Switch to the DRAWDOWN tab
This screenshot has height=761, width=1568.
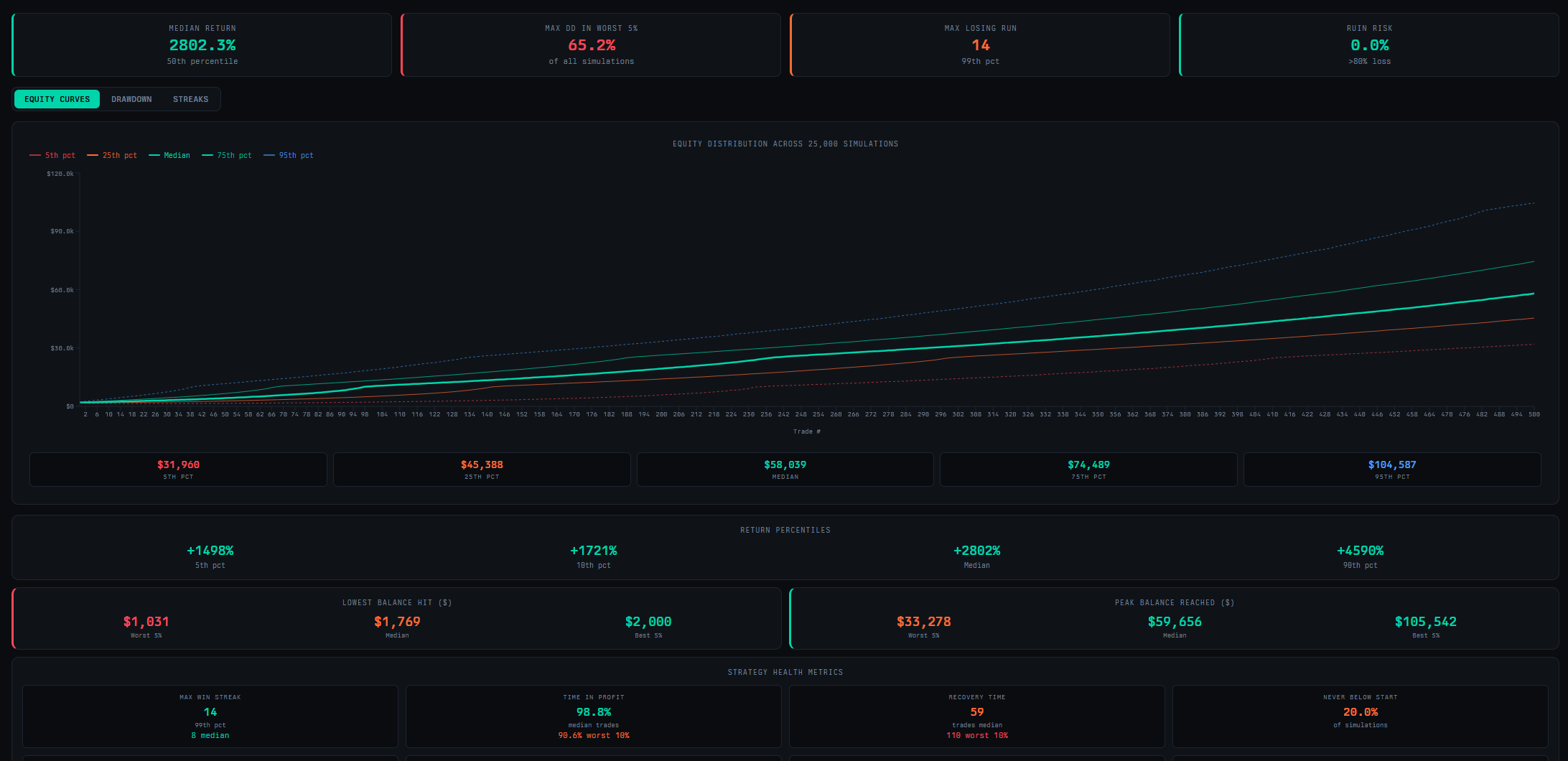[131, 99]
